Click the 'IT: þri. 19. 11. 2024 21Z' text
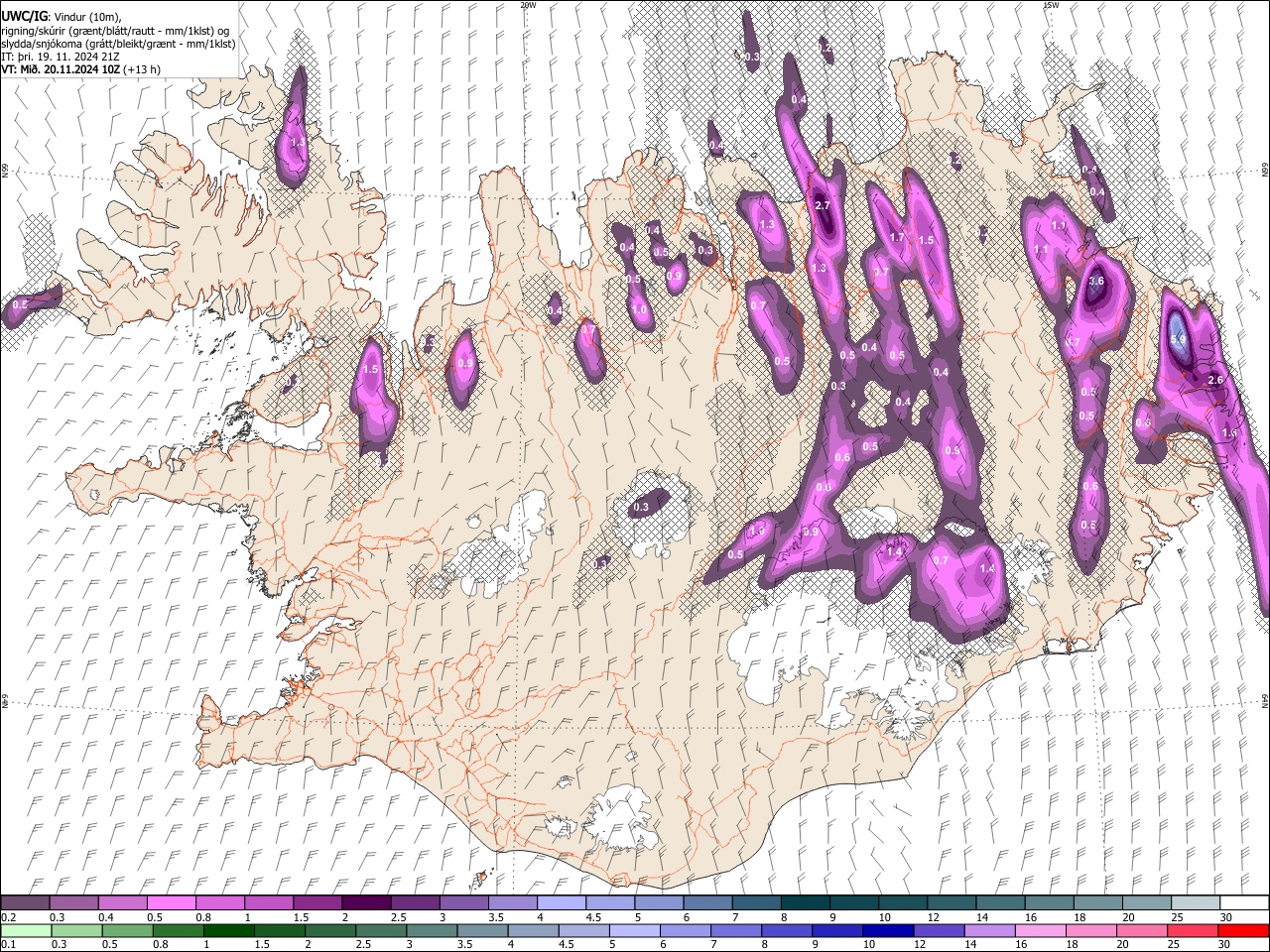 click(61, 57)
